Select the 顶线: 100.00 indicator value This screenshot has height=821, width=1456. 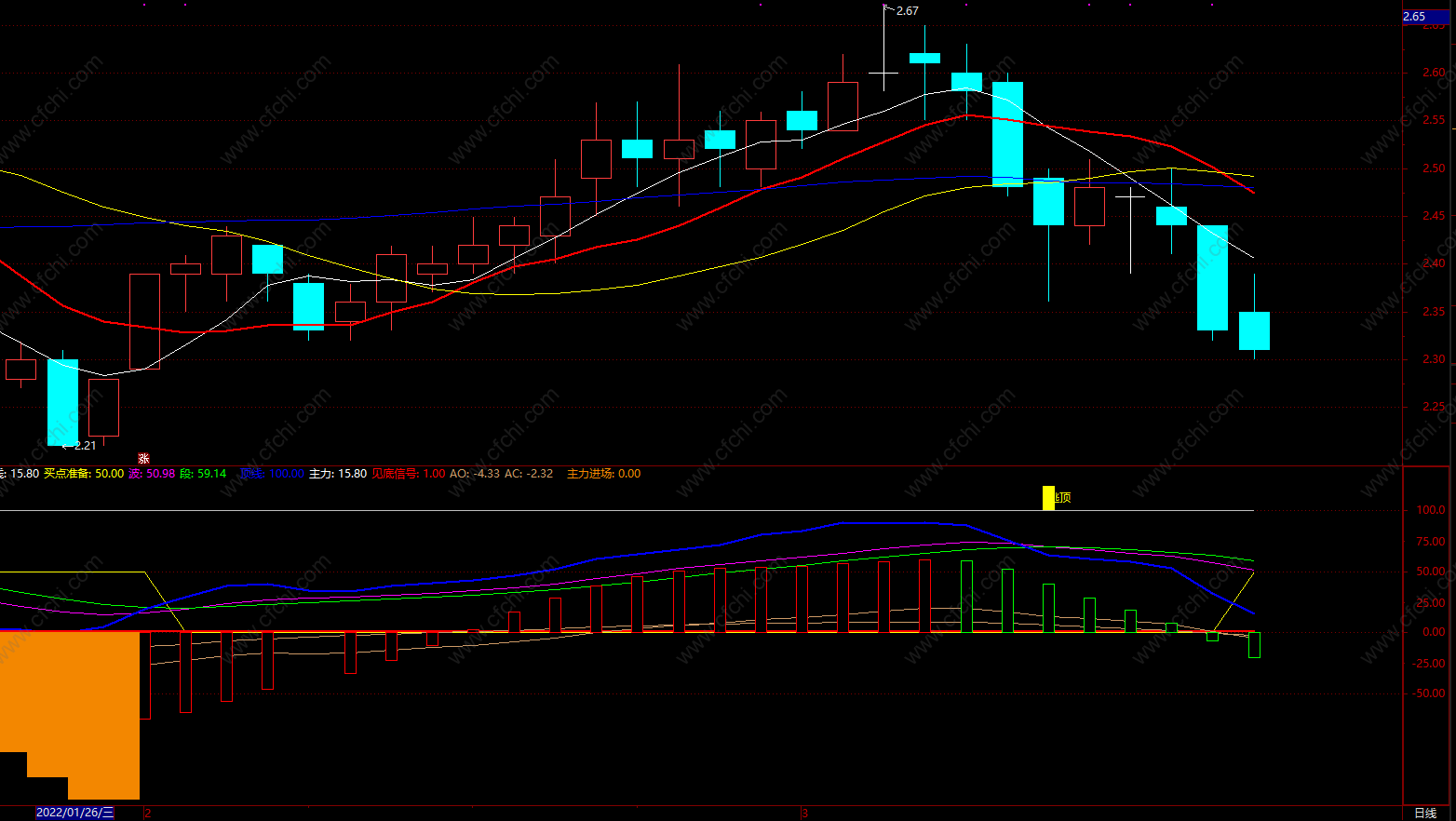click(x=272, y=474)
